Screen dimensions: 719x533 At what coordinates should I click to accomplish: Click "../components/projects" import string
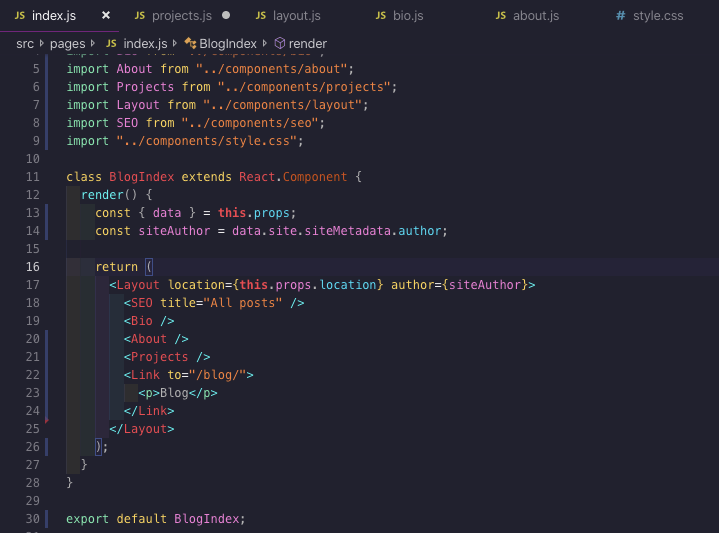point(304,87)
